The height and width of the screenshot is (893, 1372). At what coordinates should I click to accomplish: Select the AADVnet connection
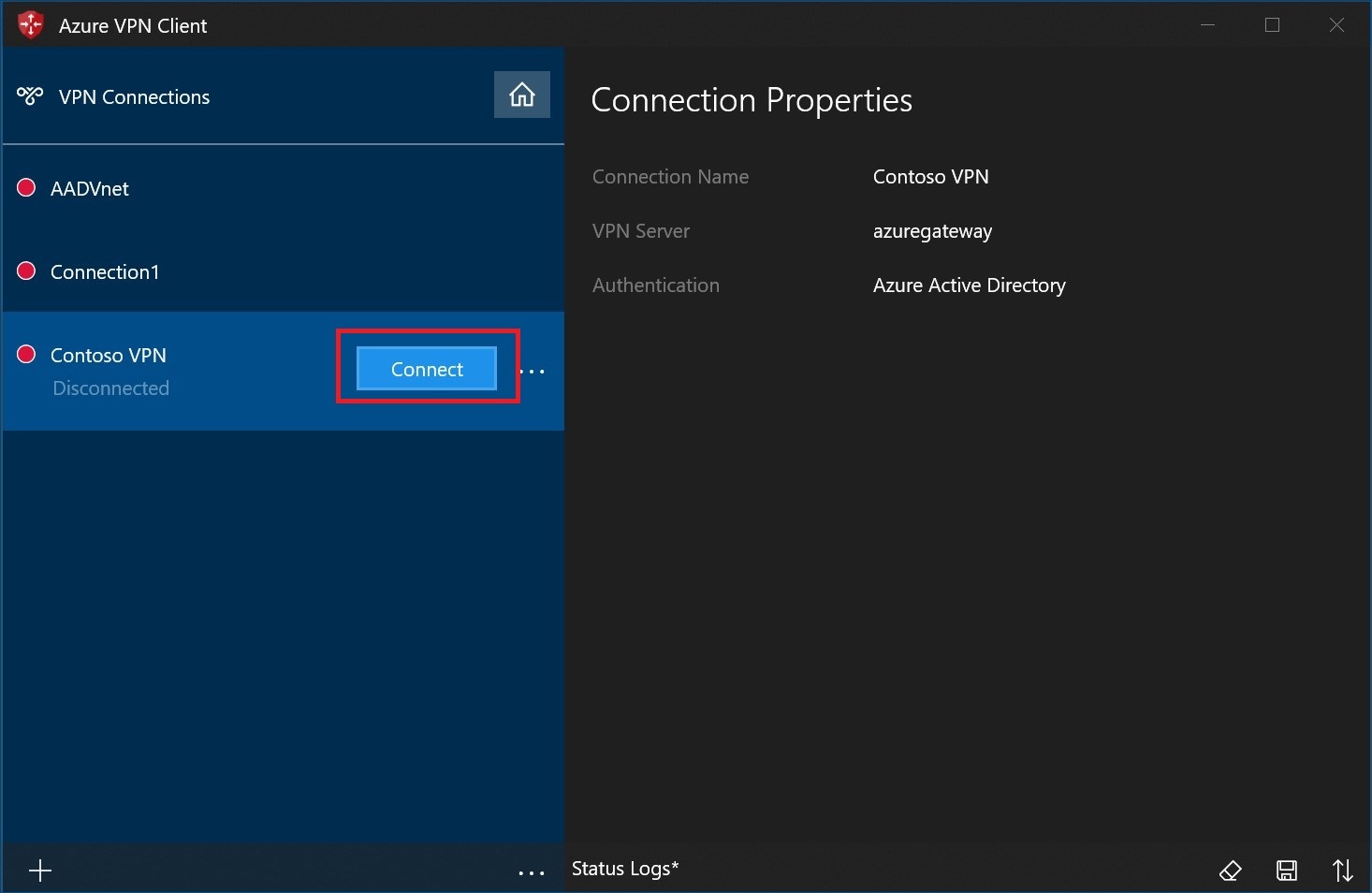90,189
